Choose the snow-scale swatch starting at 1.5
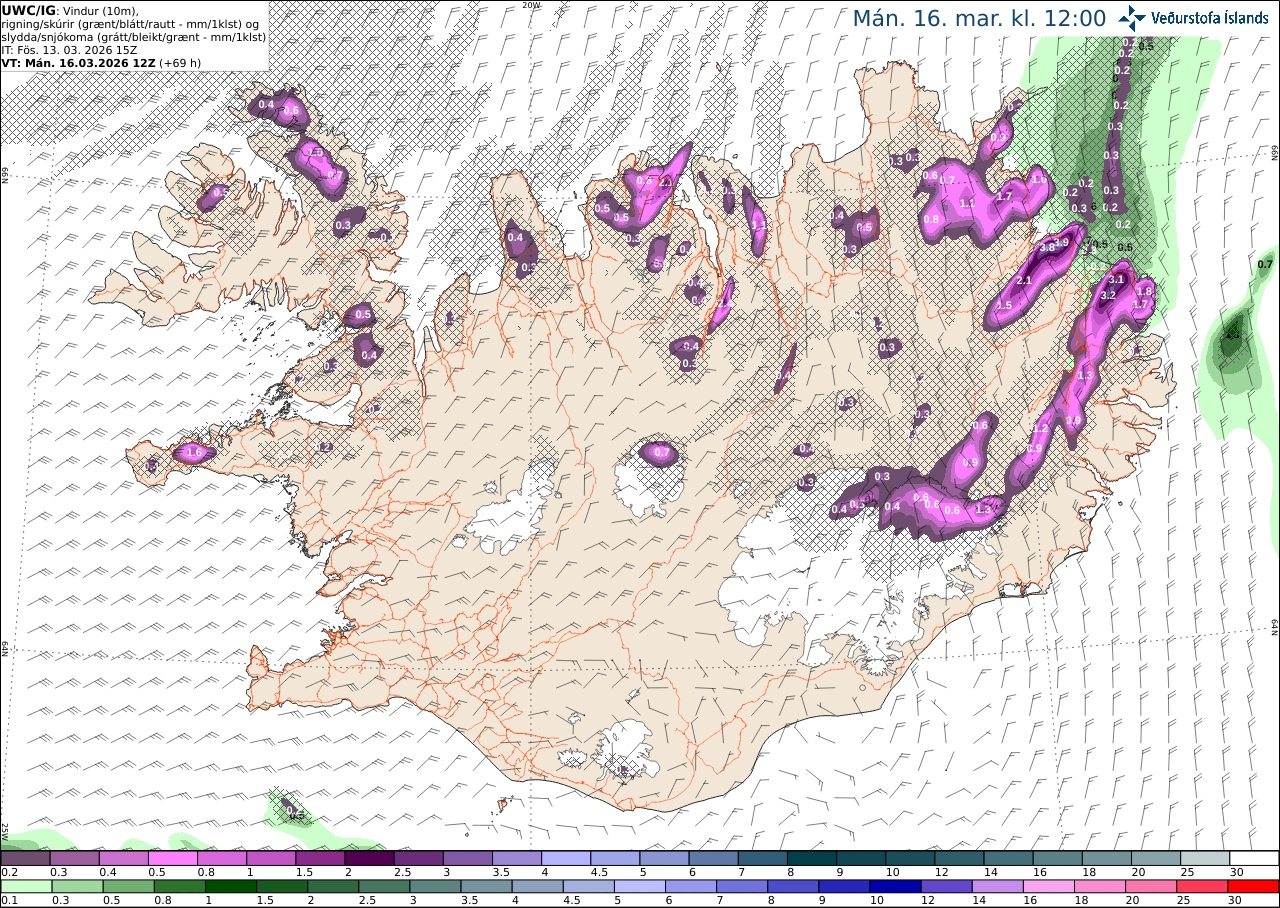The height and width of the screenshot is (908, 1280). tap(320, 858)
